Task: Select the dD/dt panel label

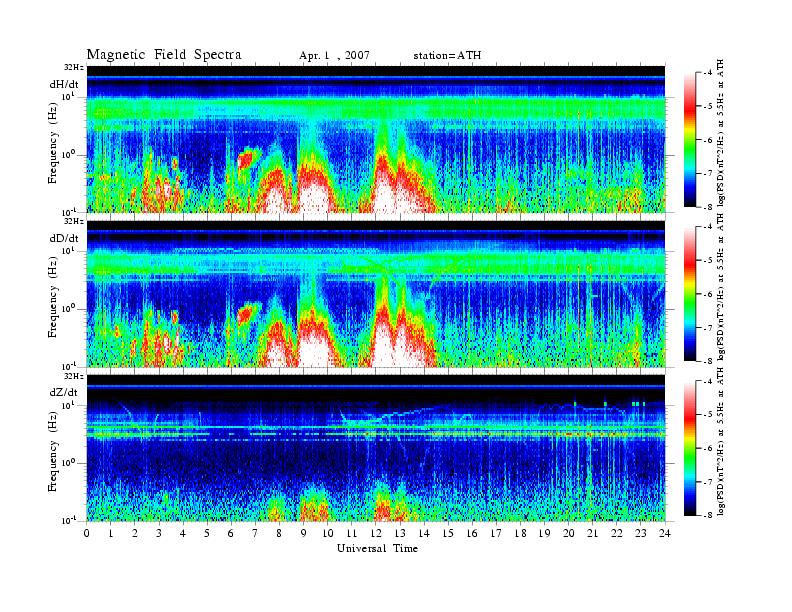Action: tap(64, 238)
